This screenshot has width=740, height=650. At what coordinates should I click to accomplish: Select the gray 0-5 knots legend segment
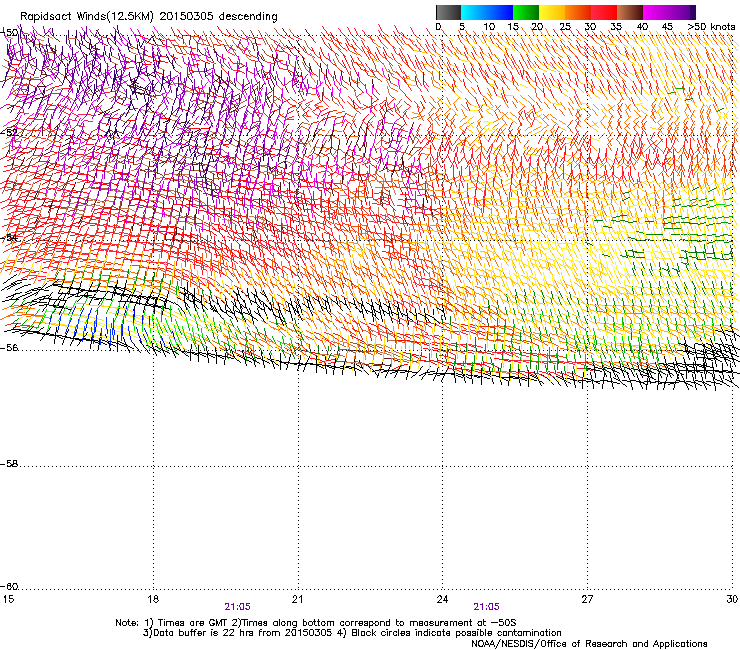point(448,12)
